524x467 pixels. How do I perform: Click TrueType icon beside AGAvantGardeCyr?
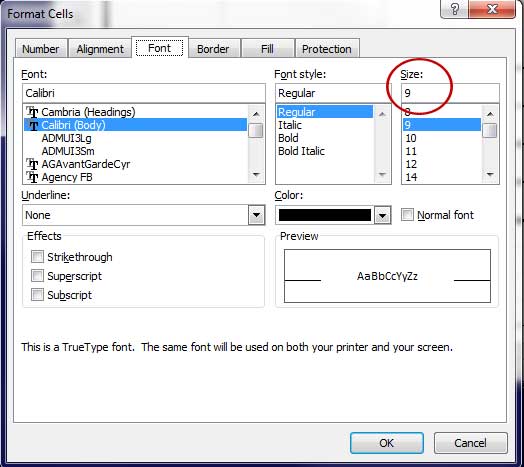tap(32, 164)
